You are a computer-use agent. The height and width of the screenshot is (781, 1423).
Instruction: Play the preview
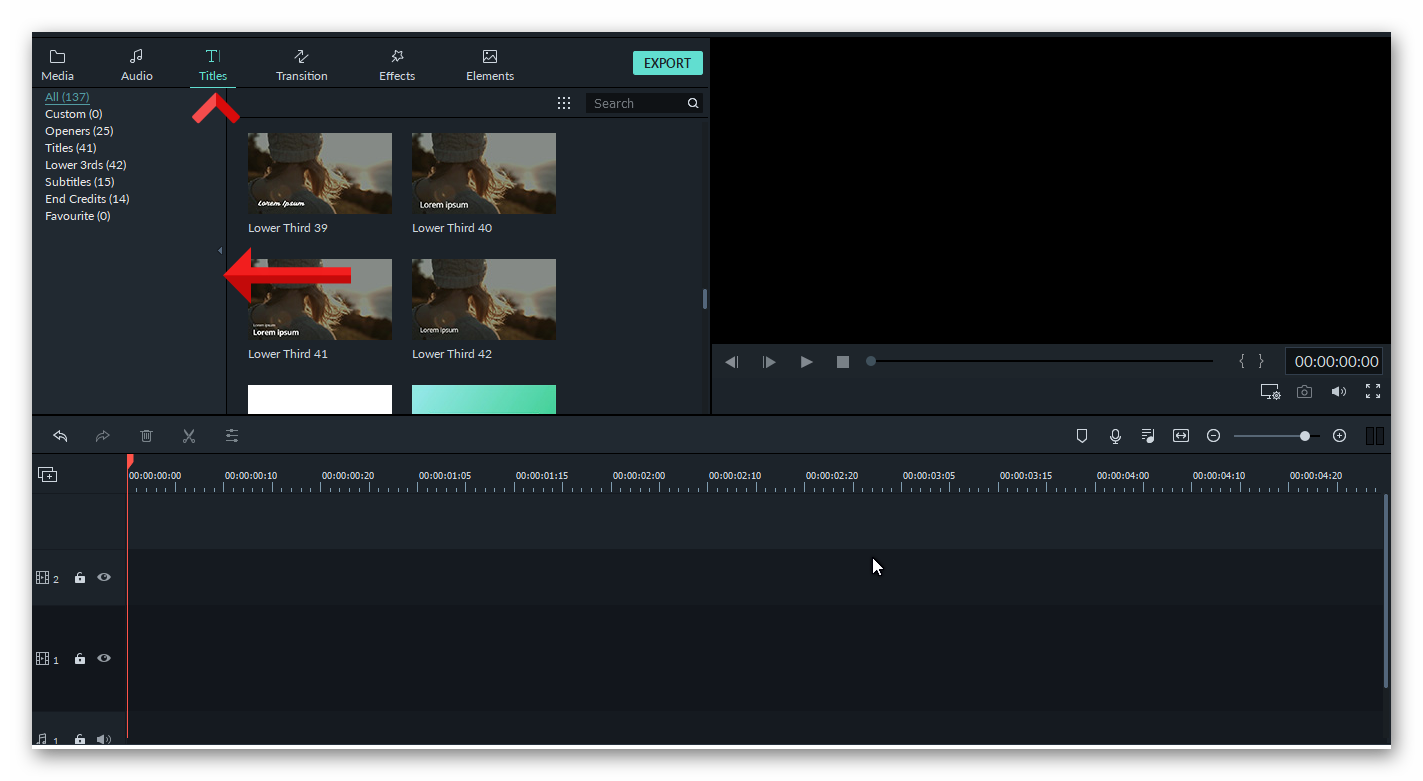(x=806, y=362)
